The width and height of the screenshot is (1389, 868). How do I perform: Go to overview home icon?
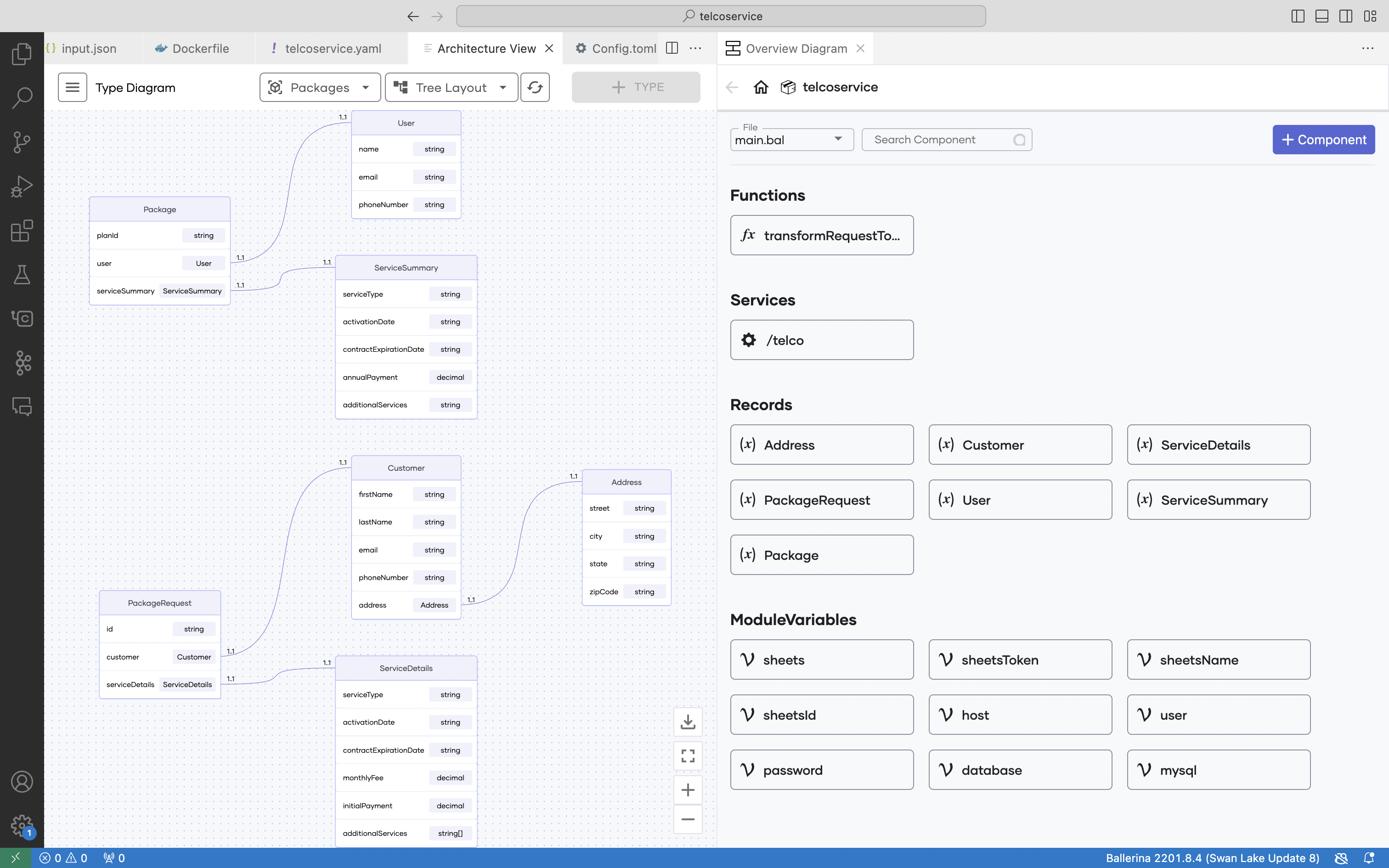(x=761, y=87)
